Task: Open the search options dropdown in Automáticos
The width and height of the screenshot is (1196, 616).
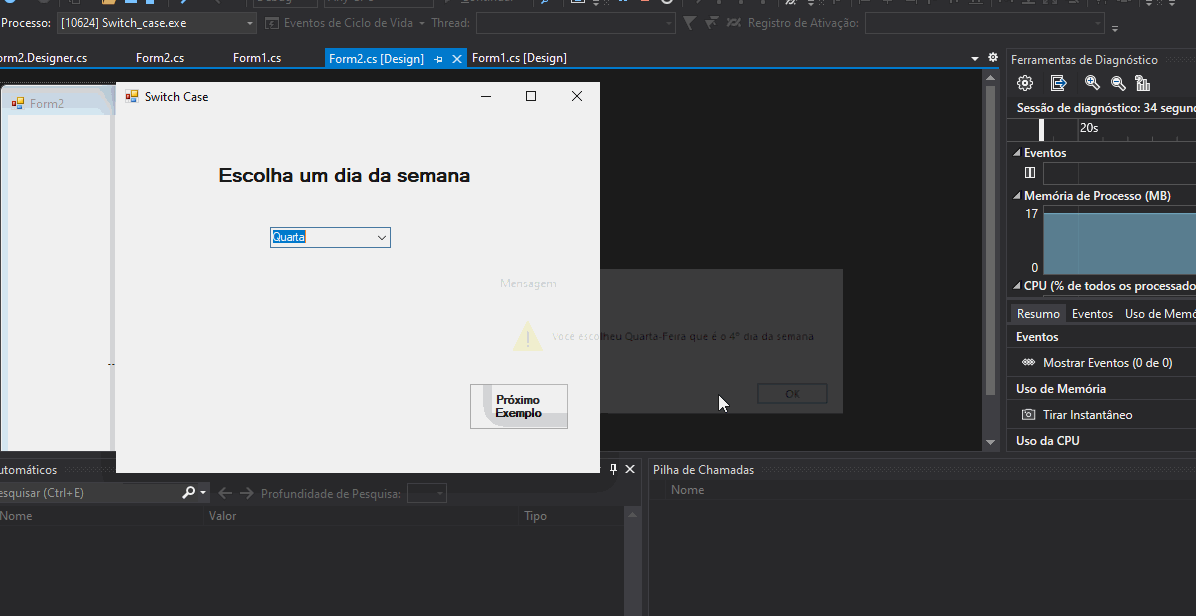Action: 203,493
